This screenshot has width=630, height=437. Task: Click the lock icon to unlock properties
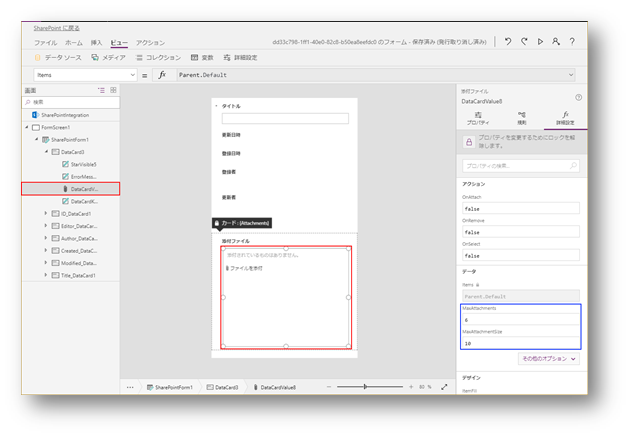pos(468,142)
